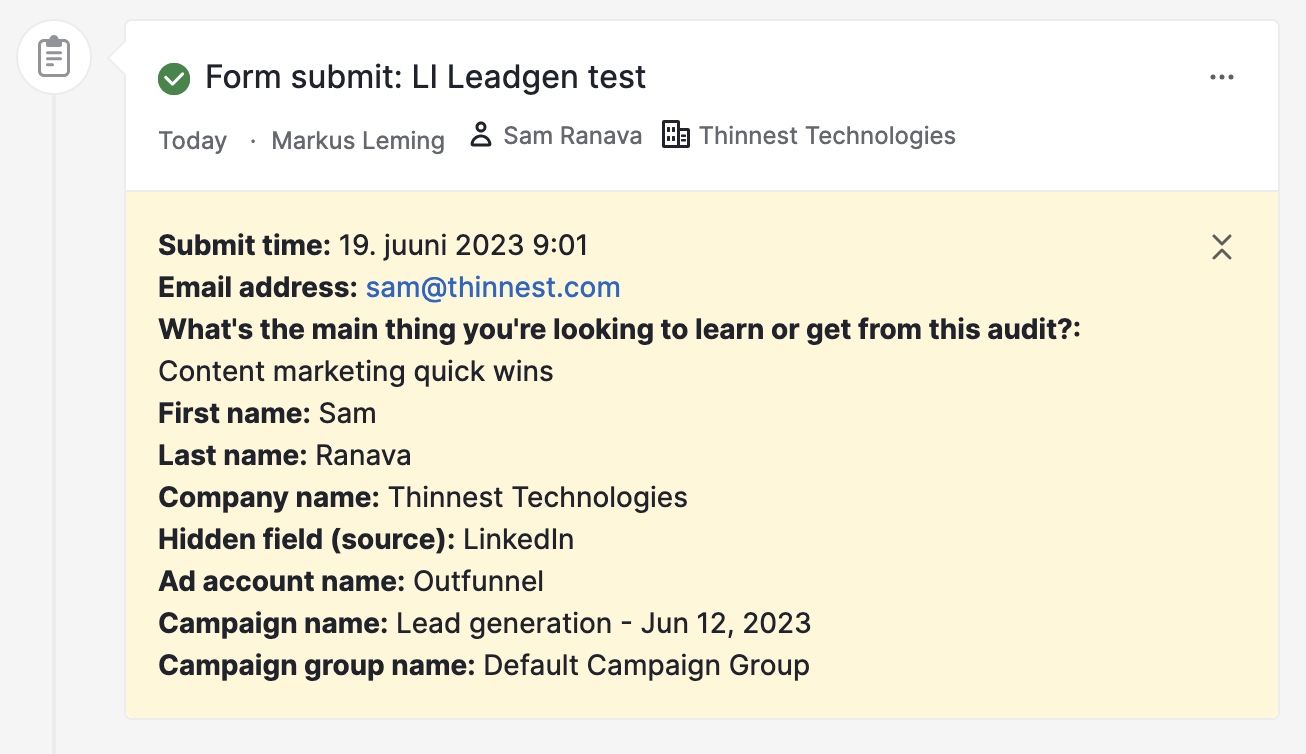Click the "Default Campaign Group" text

coord(646,666)
